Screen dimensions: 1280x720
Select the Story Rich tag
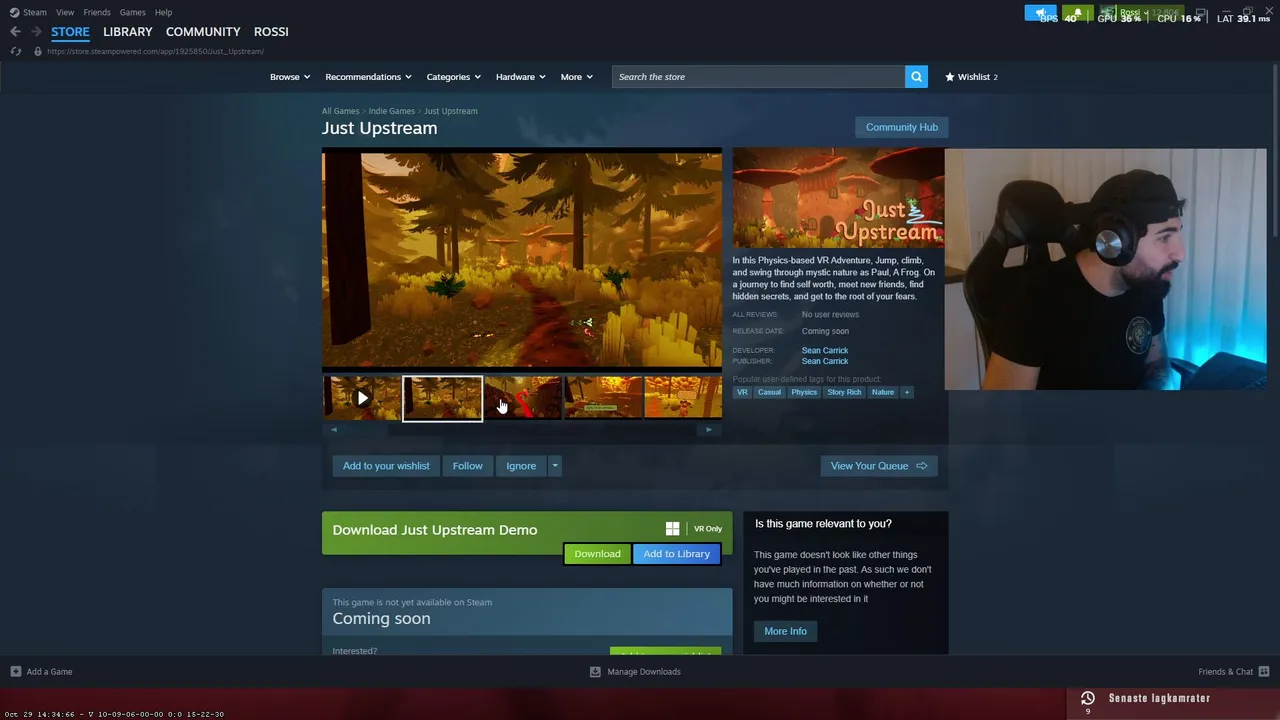[844, 392]
